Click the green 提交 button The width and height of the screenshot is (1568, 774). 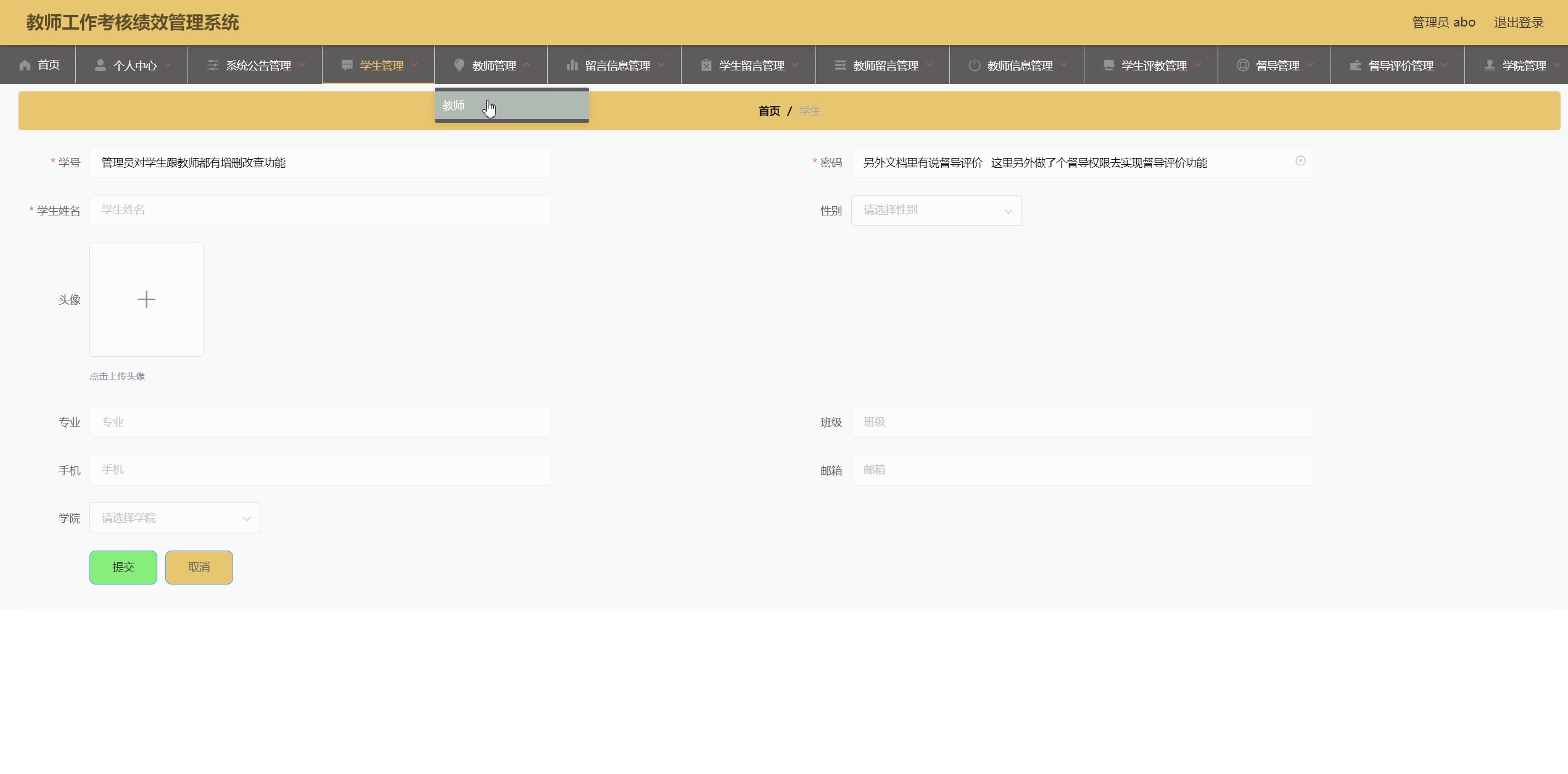point(123,567)
